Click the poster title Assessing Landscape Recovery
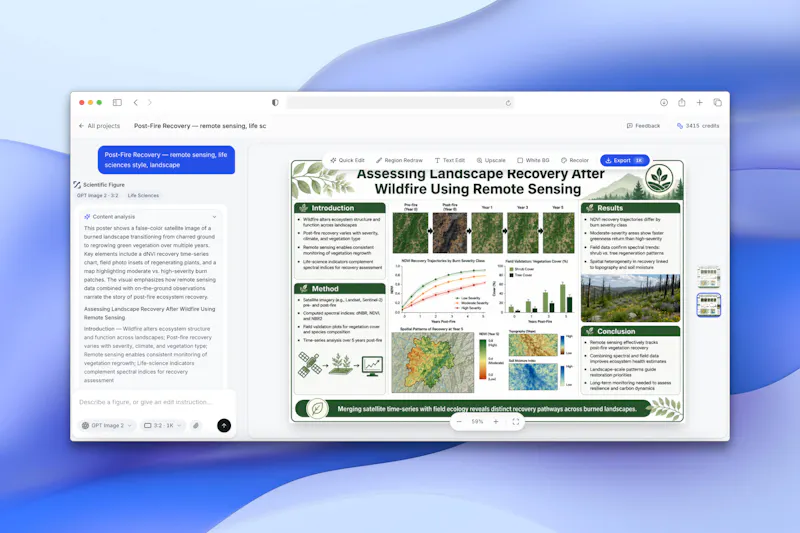The width and height of the screenshot is (800, 533). [x=478, y=182]
